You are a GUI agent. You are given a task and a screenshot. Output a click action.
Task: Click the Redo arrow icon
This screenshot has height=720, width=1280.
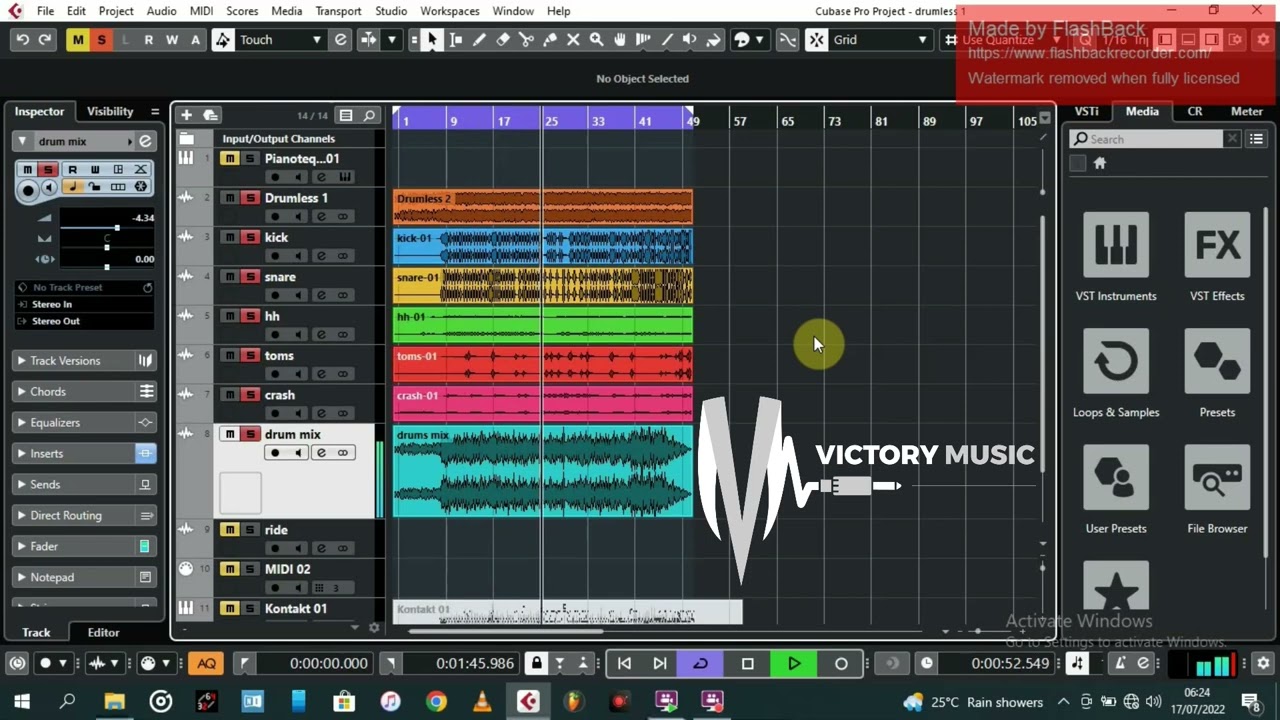45,40
